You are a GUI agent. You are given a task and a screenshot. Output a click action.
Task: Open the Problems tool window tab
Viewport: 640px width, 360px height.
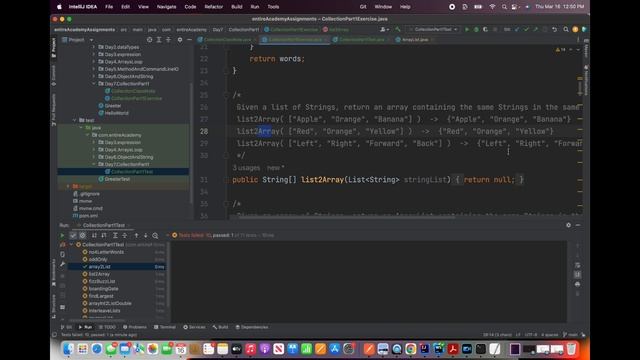[135, 327]
